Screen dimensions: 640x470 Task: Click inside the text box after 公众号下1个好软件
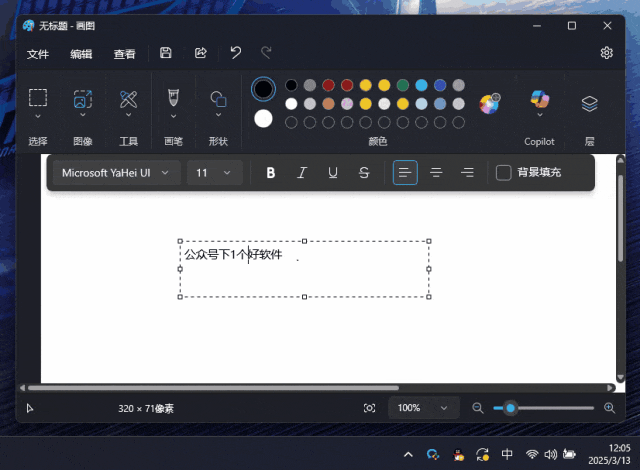coord(284,255)
